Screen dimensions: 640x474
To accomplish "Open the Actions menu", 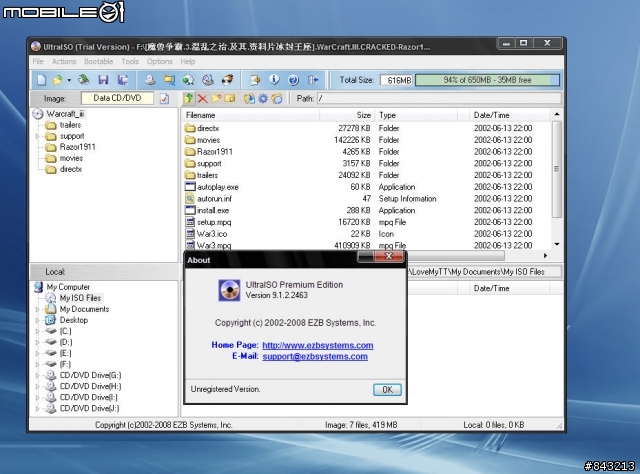I will (x=64, y=62).
